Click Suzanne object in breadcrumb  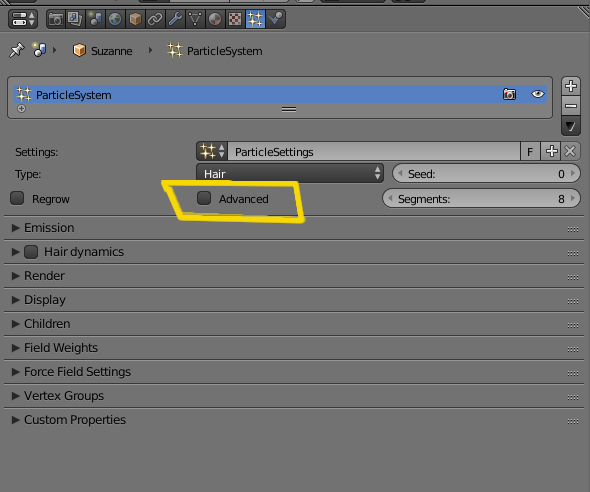pos(103,50)
